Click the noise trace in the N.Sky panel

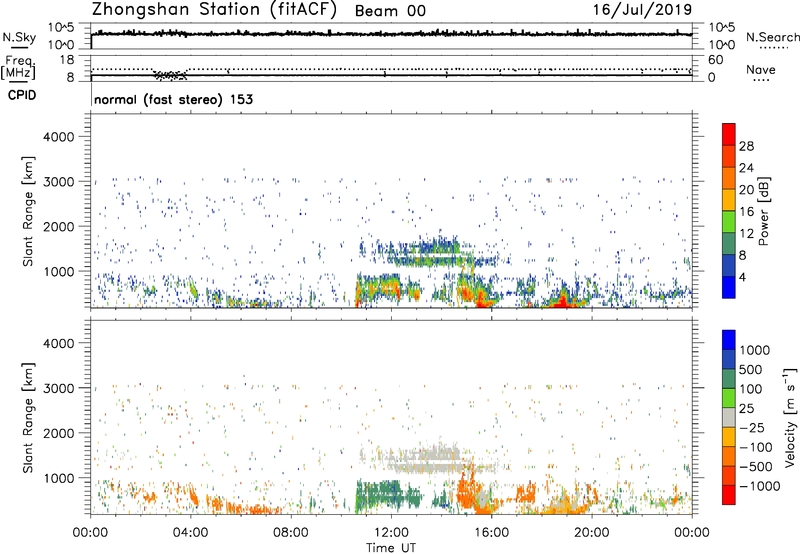click(x=391, y=34)
